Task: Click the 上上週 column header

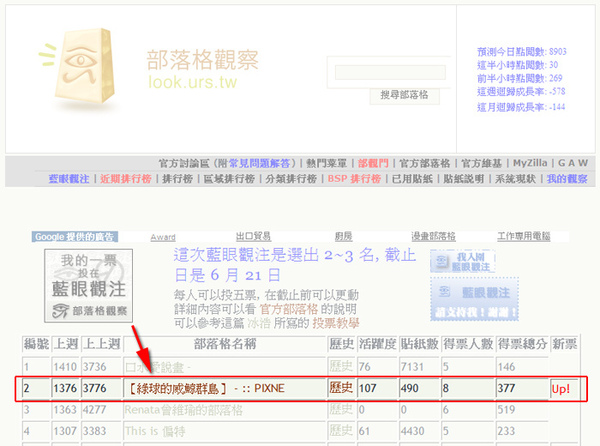Action: coord(101,344)
